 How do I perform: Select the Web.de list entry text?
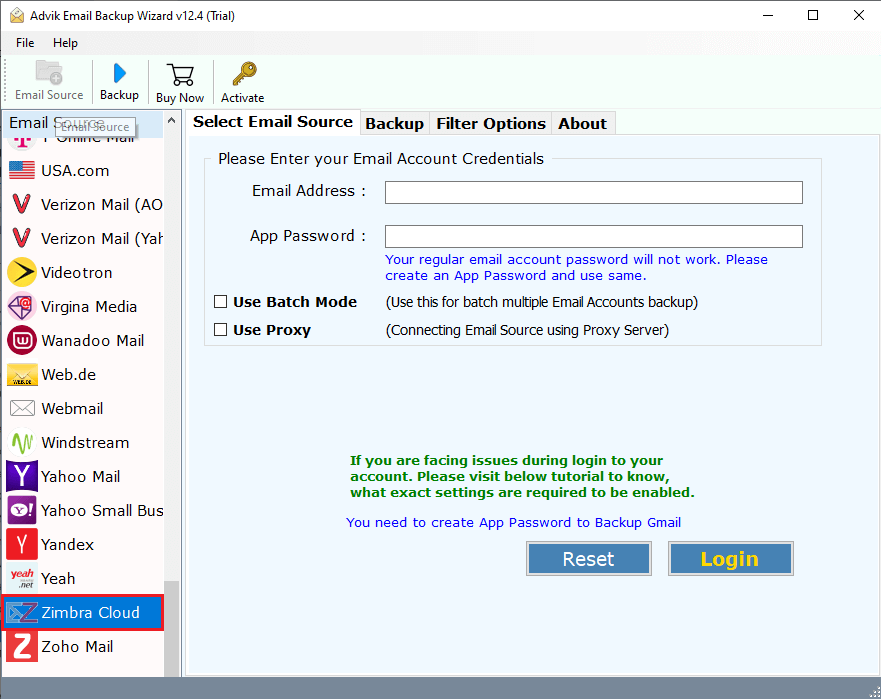(x=69, y=375)
